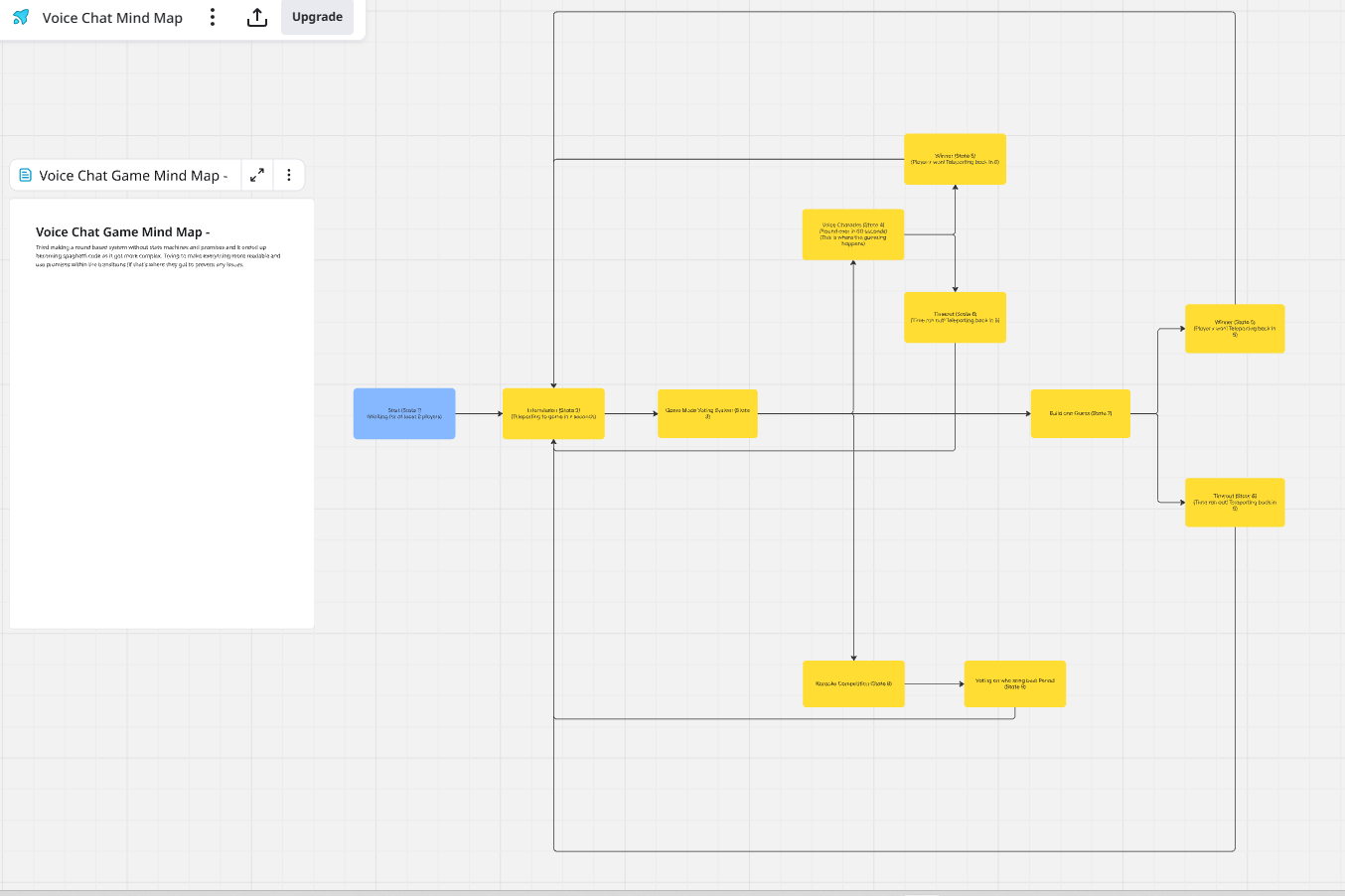Screen dimensions: 1345x896
Task: Select the Winner node above Voice Charades
Action: coord(955,159)
